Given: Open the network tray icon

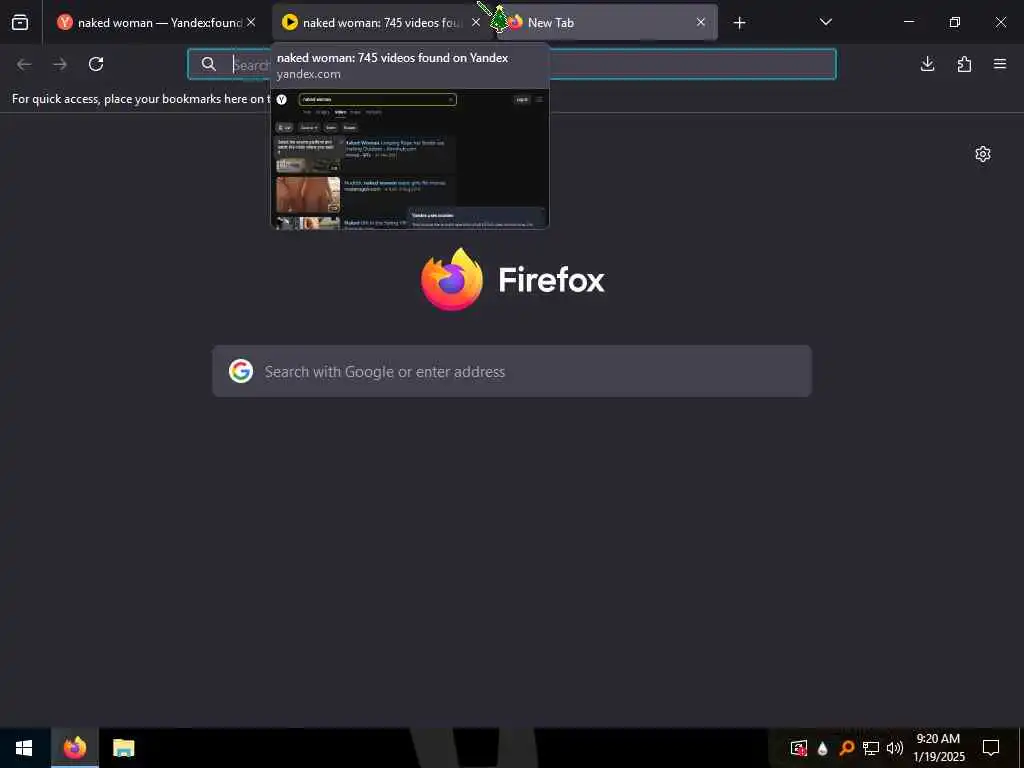Looking at the screenshot, I should pos(871,748).
